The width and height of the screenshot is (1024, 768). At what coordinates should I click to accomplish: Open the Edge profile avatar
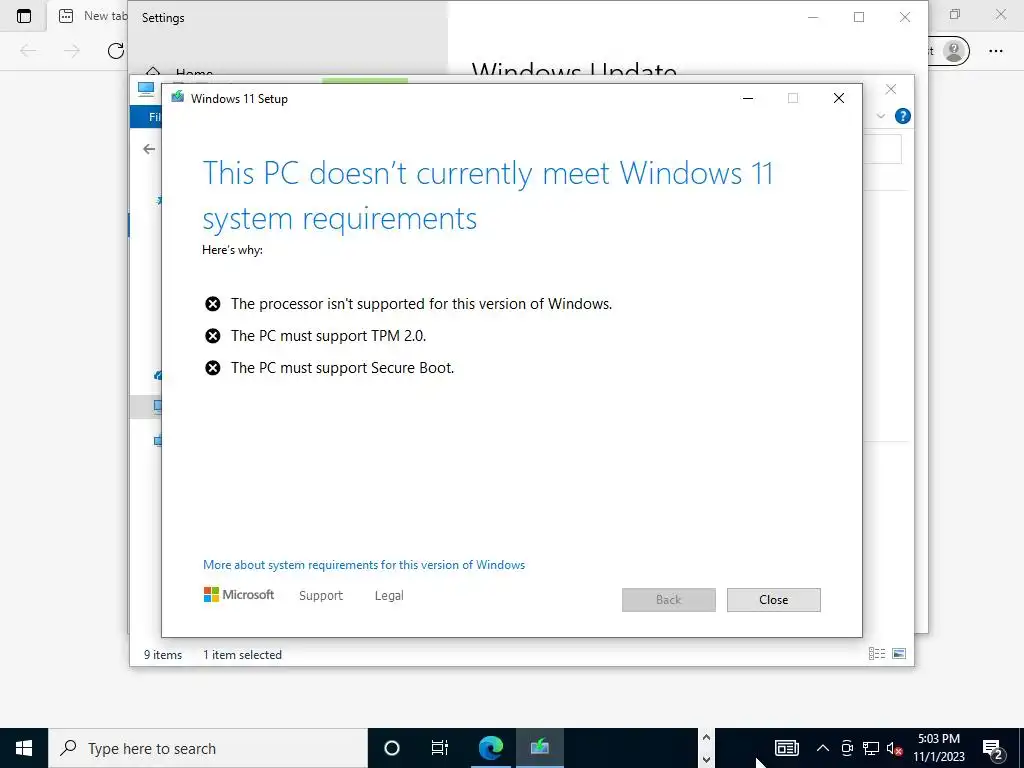[x=954, y=50]
